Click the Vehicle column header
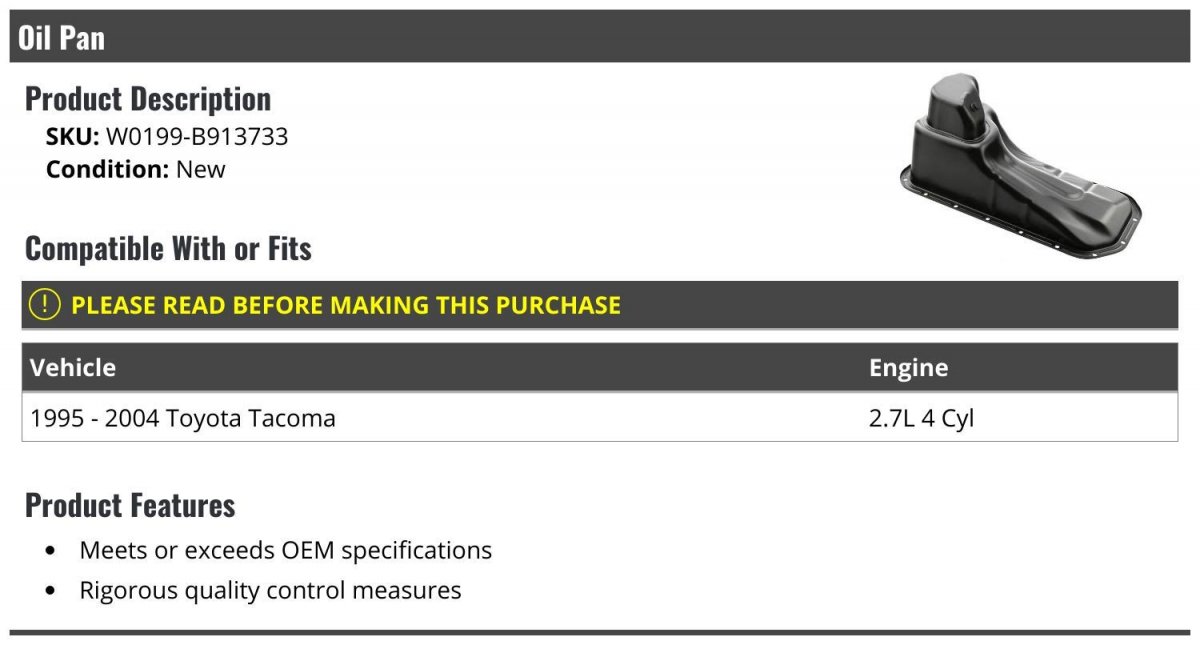This screenshot has width=1200, height=645. 73,367
